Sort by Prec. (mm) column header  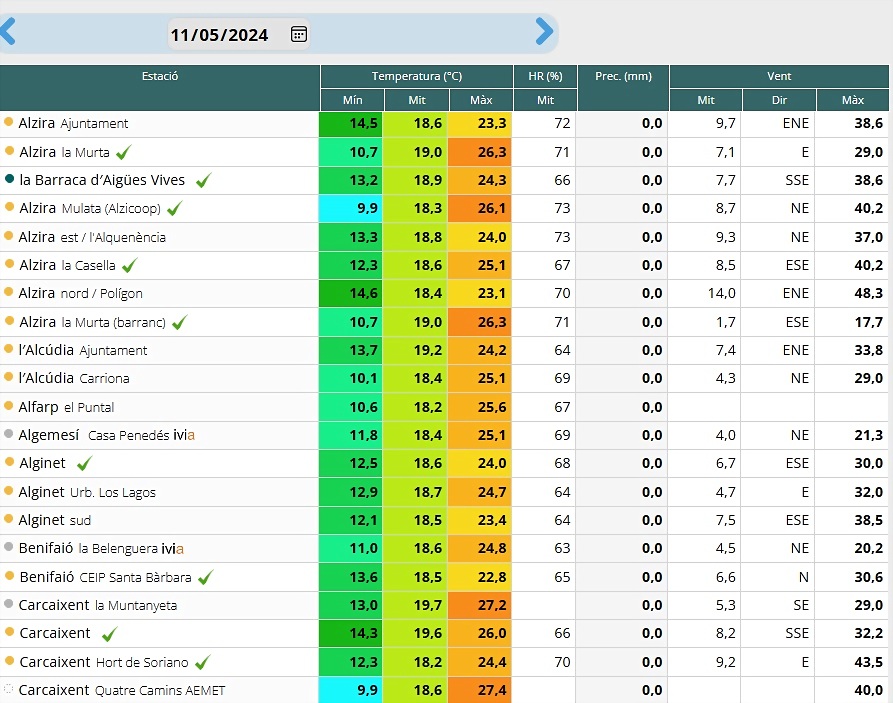click(624, 87)
